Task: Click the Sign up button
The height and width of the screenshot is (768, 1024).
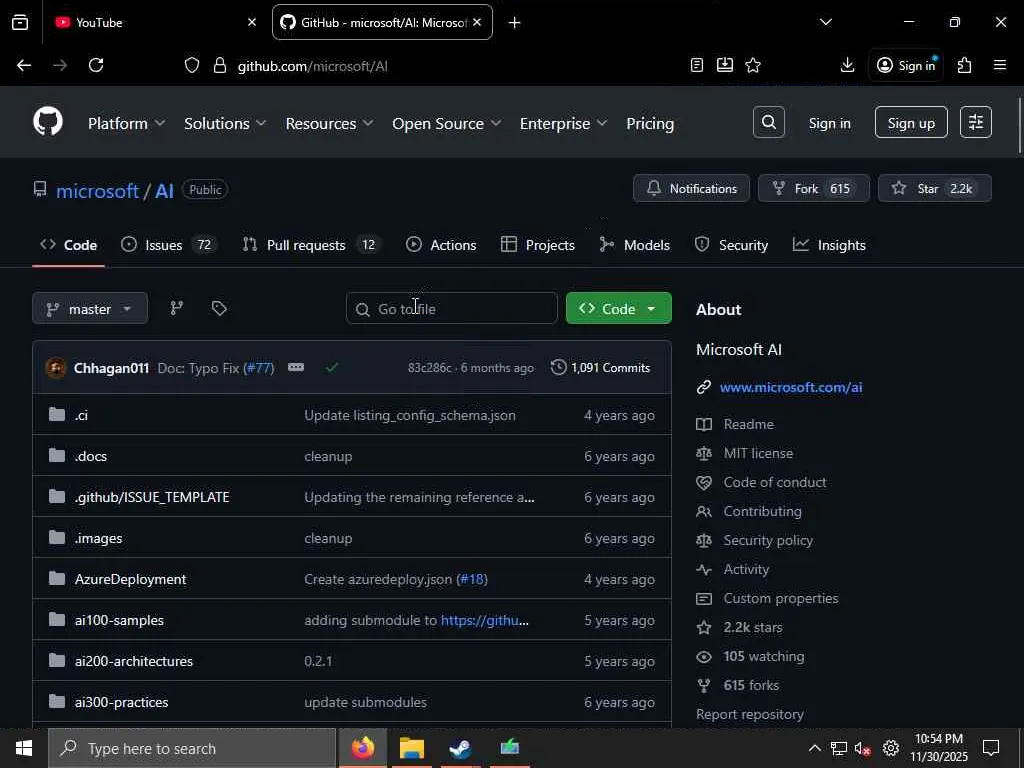Action: (x=911, y=122)
